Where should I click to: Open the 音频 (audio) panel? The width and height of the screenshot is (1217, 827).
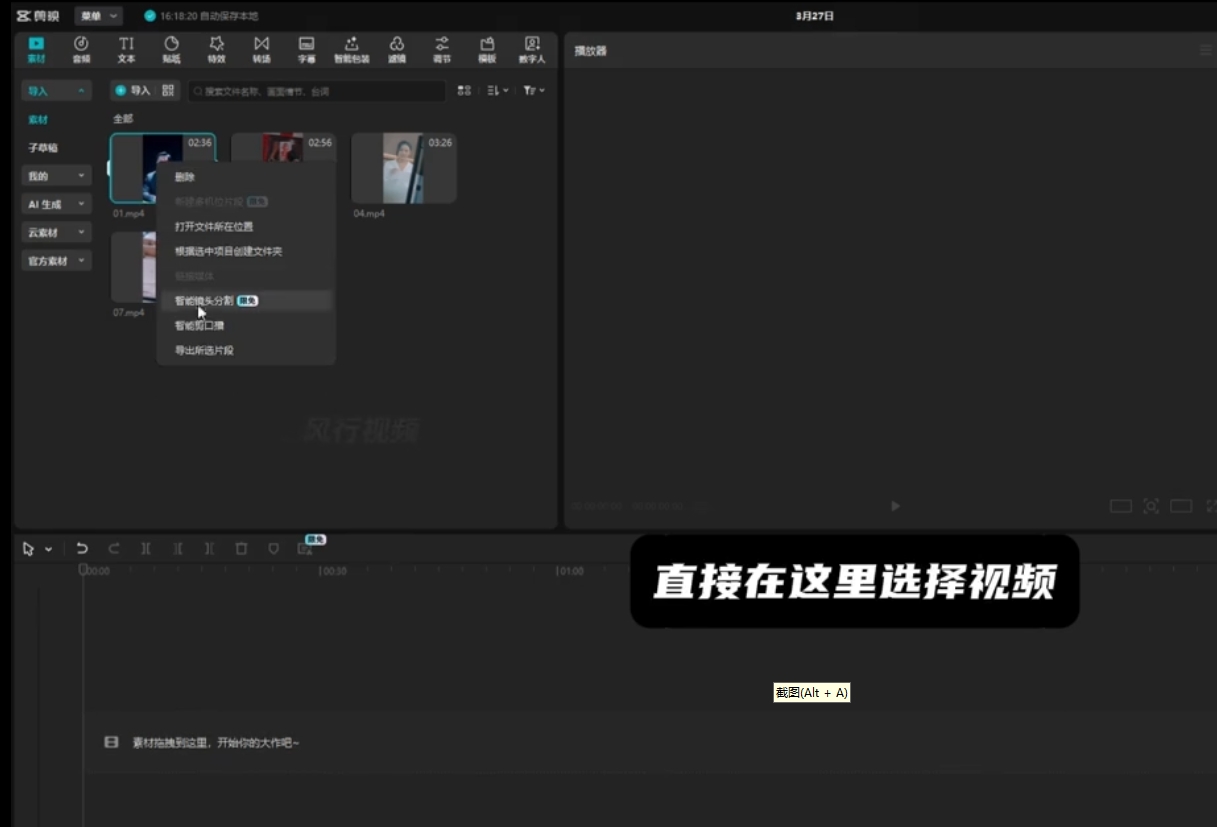[81, 49]
